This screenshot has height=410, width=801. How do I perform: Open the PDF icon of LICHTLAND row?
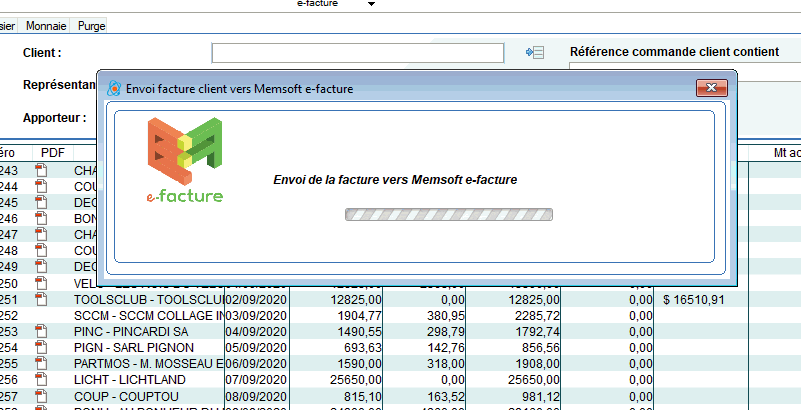[41, 379]
